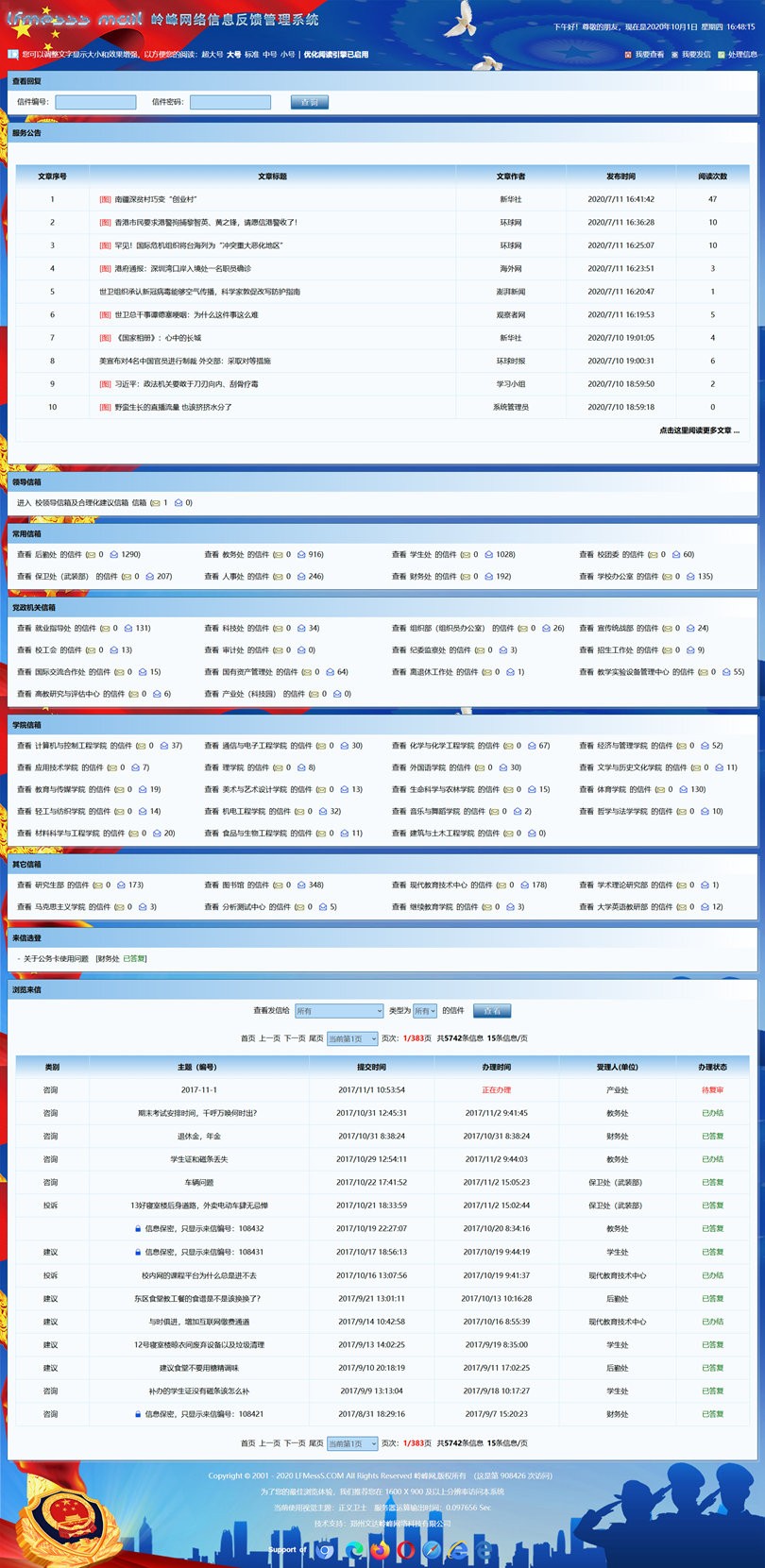Screen dimensions: 765x1568
Task: Click the Chrome browser icon in footer
Action: click(327, 1549)
